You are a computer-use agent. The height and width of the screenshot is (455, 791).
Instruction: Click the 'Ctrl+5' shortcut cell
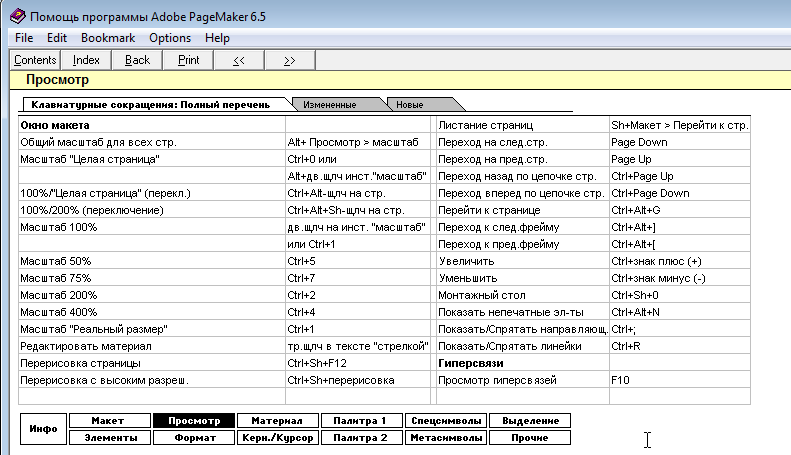pyautogui.click(x=358, y=261)
